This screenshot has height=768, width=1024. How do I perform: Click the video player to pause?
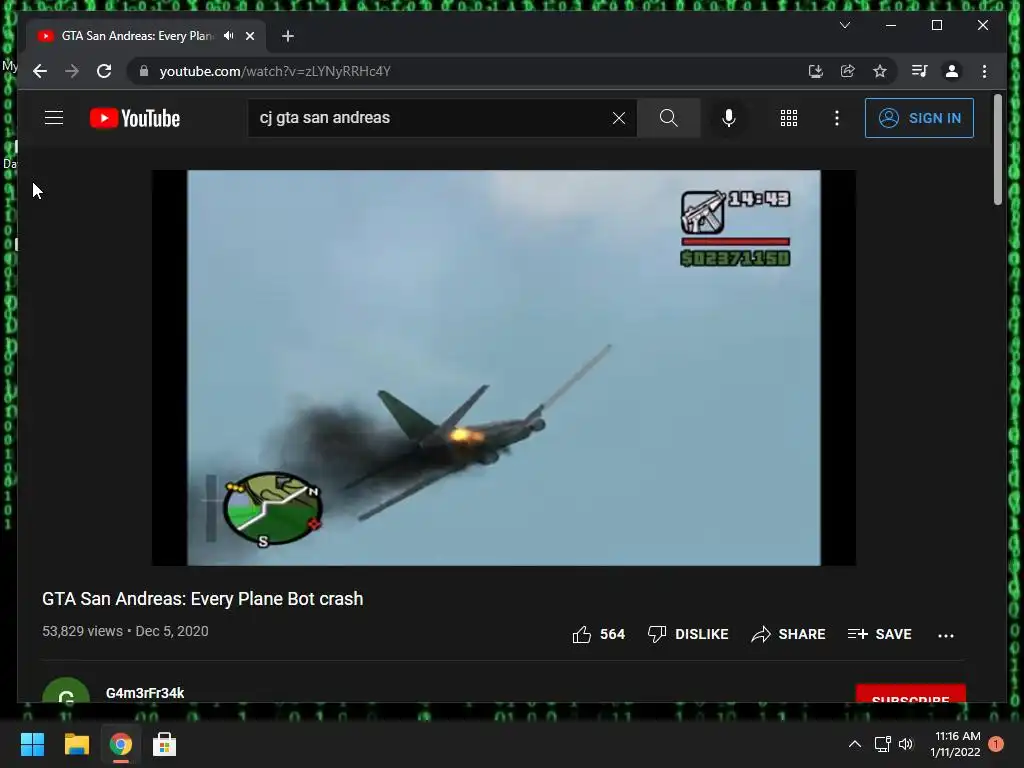(x=504, y=368)
